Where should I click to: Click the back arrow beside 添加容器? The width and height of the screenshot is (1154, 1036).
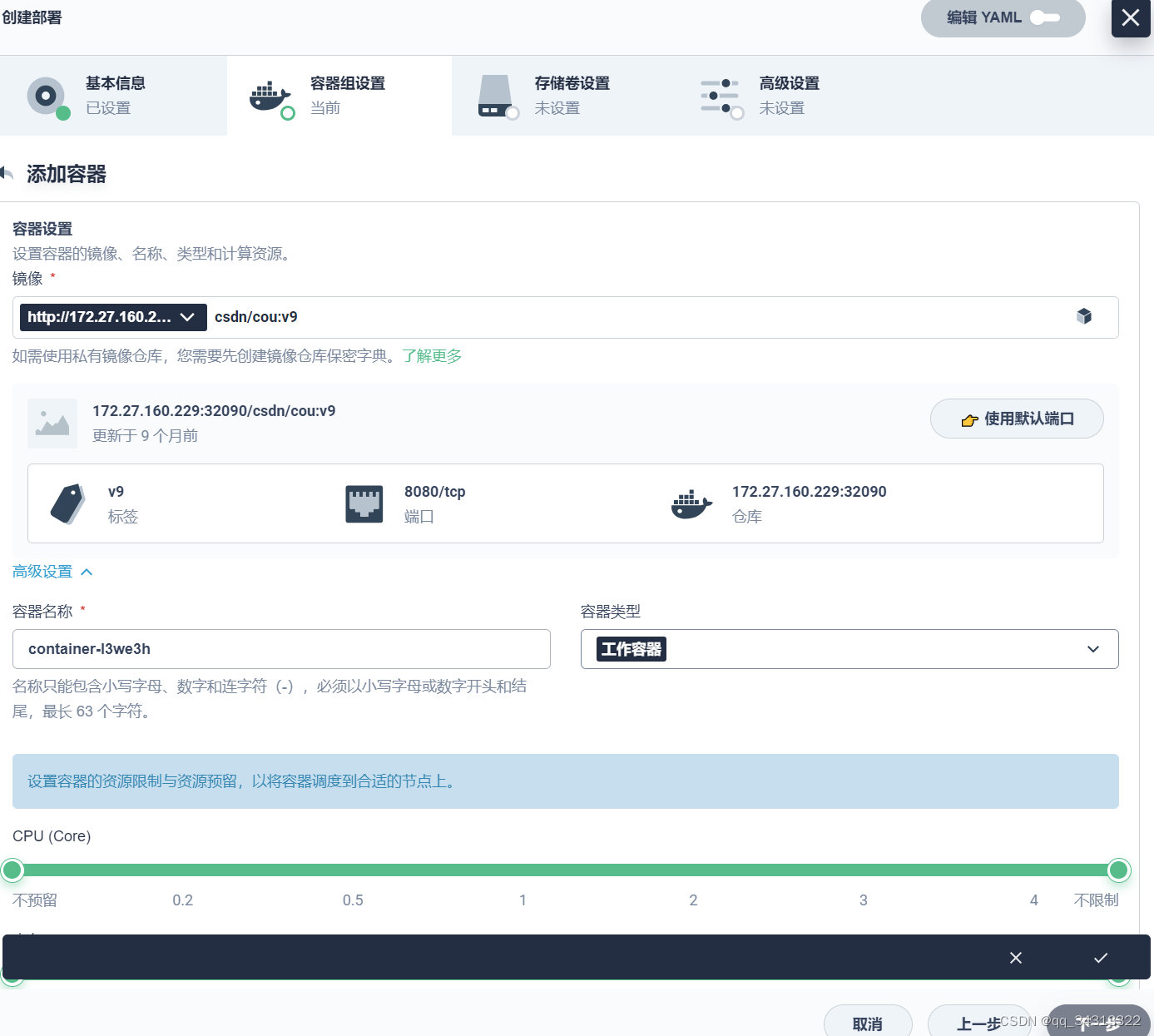pyautogui.click(x=7, y=173)
